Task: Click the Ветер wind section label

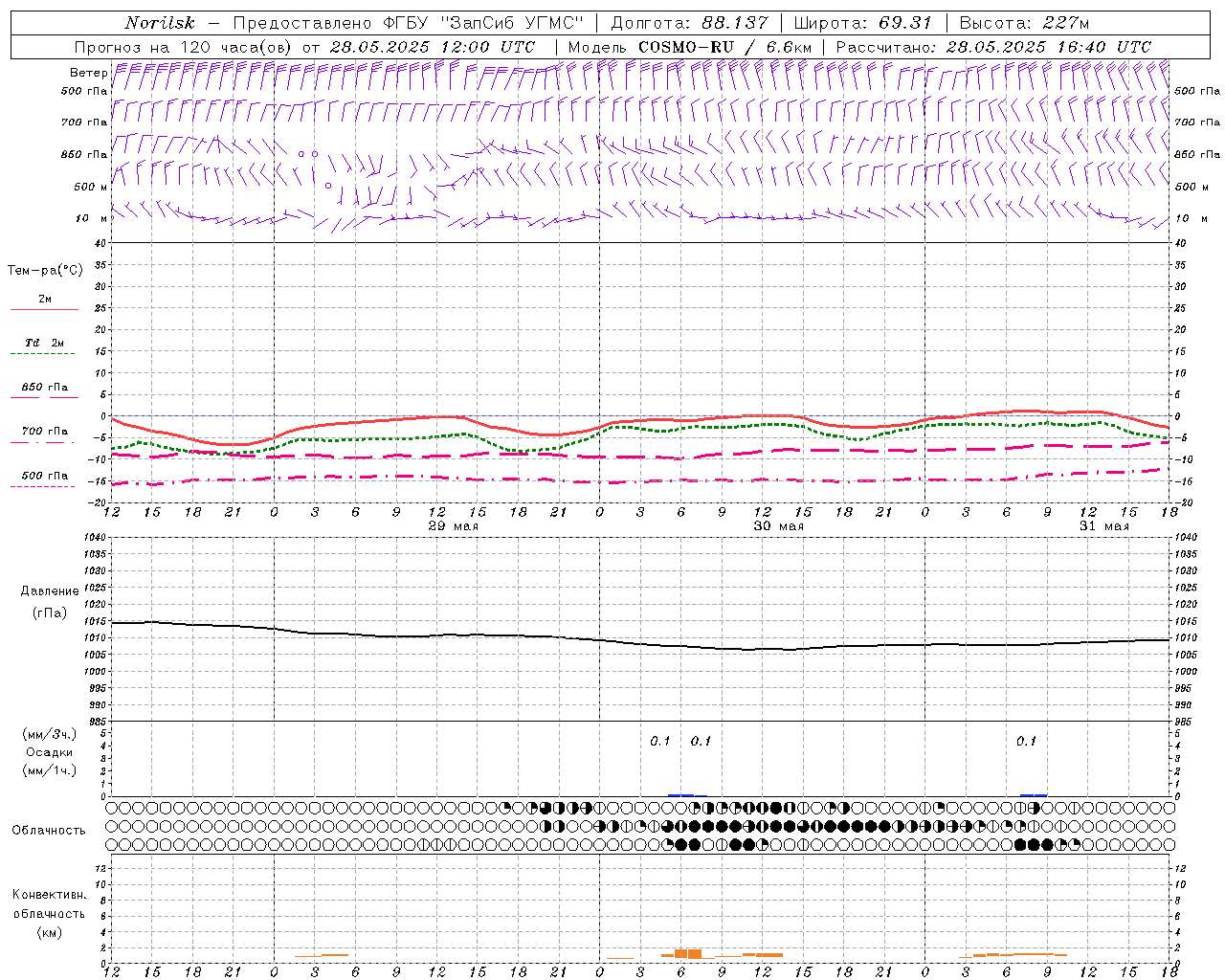Action: click(88, 73)
